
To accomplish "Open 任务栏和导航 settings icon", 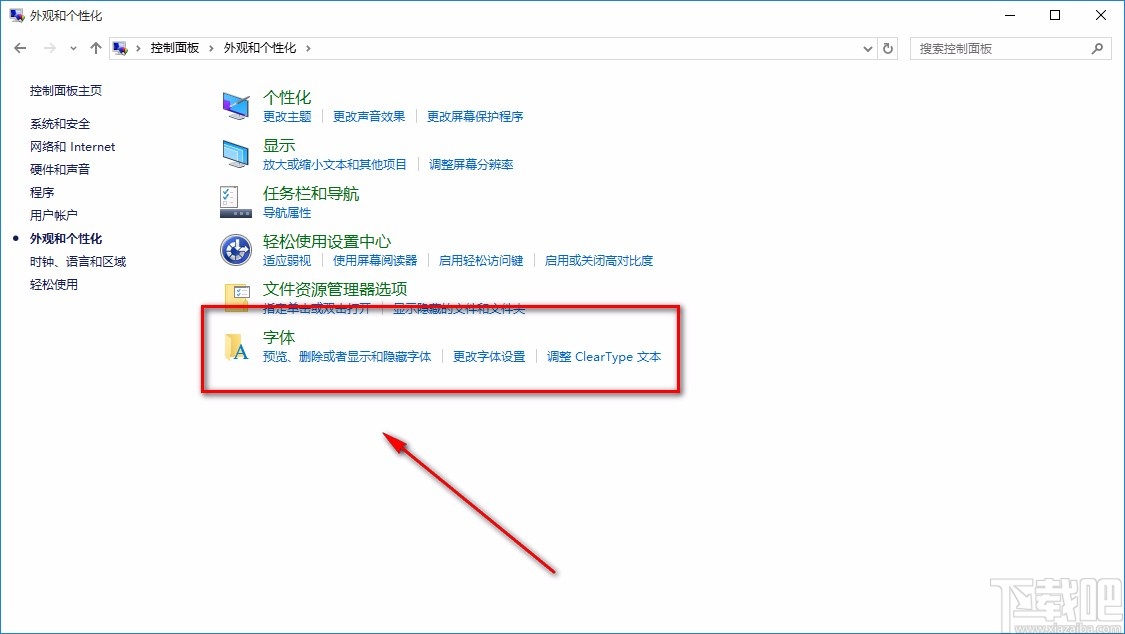I will [235, 200].
